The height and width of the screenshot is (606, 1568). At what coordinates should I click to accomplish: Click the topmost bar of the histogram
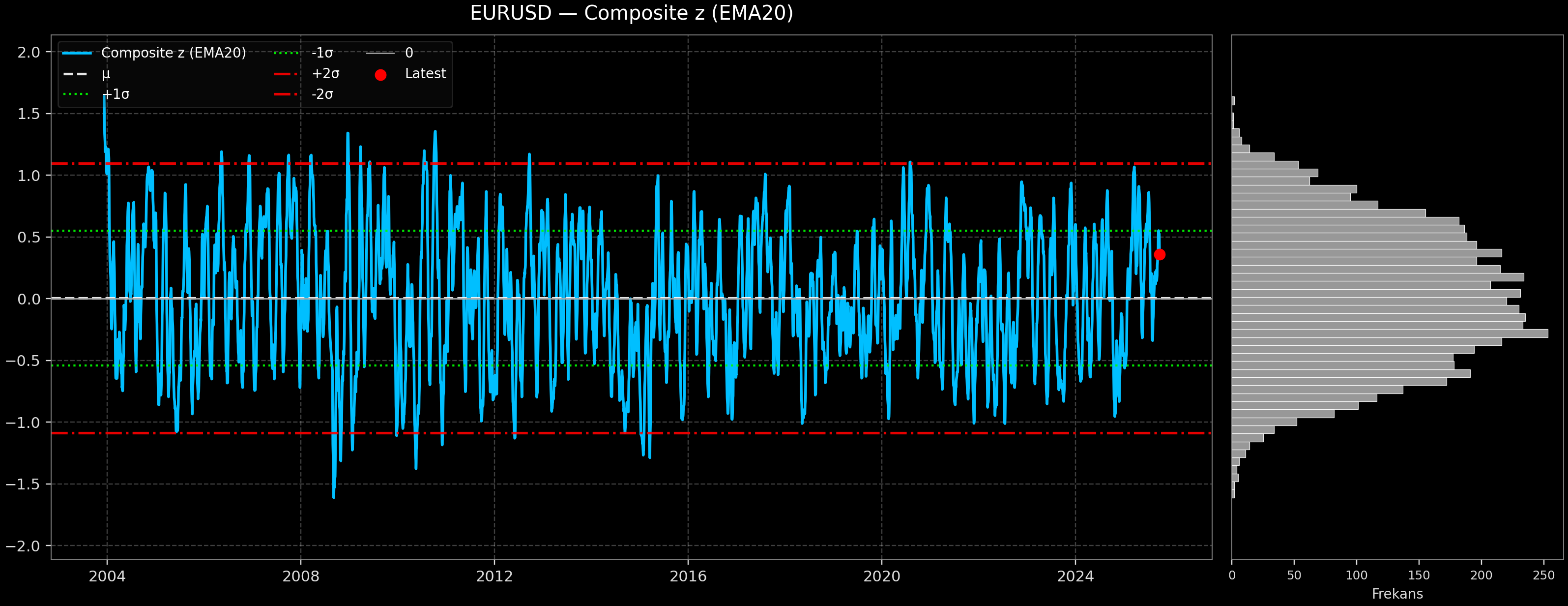[x=1233, y=101]
